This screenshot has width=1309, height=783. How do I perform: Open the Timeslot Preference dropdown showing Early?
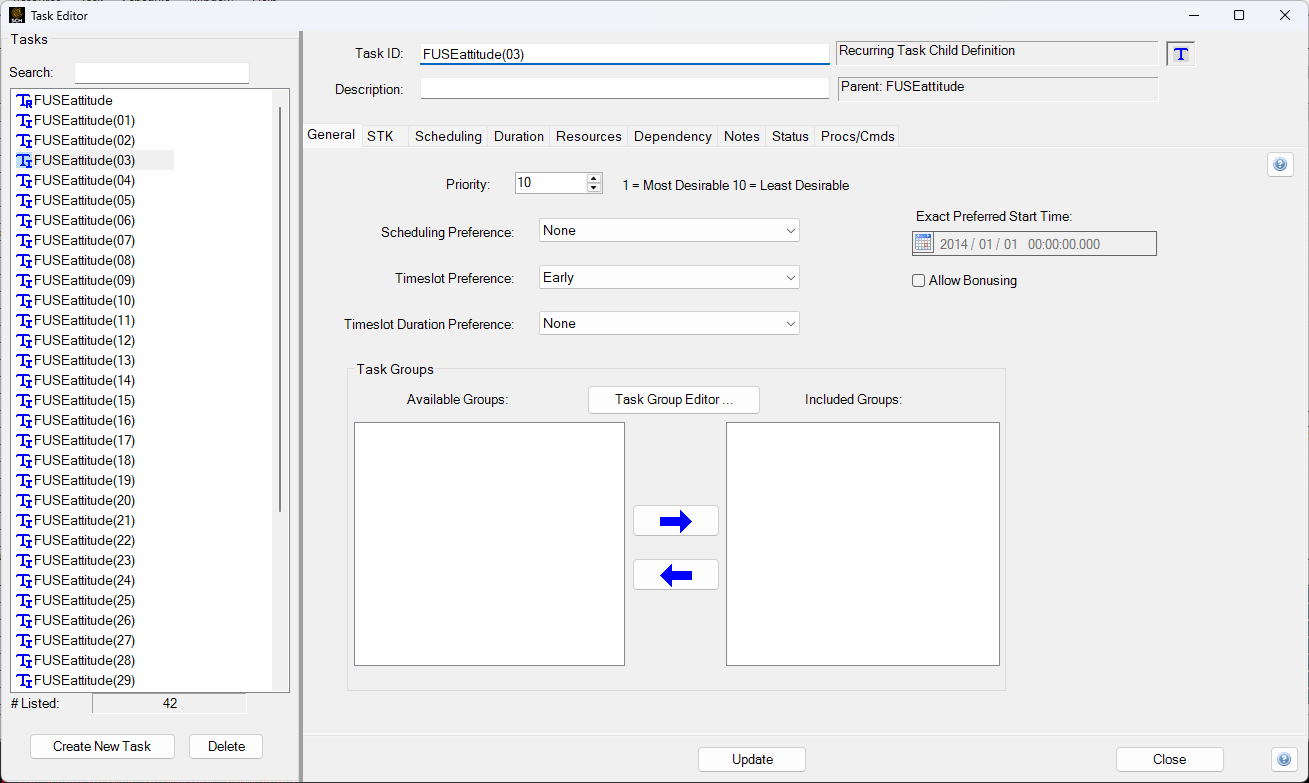668,277
